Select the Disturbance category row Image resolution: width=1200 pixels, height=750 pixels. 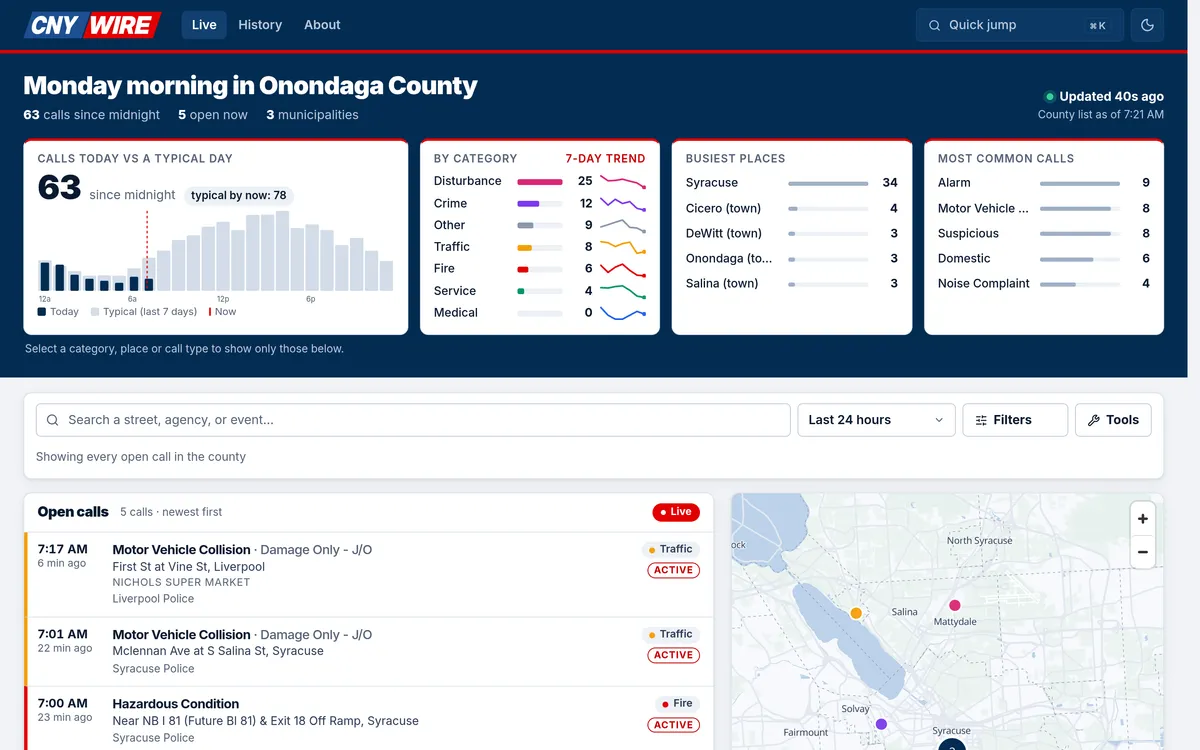(x=540, y=181)
